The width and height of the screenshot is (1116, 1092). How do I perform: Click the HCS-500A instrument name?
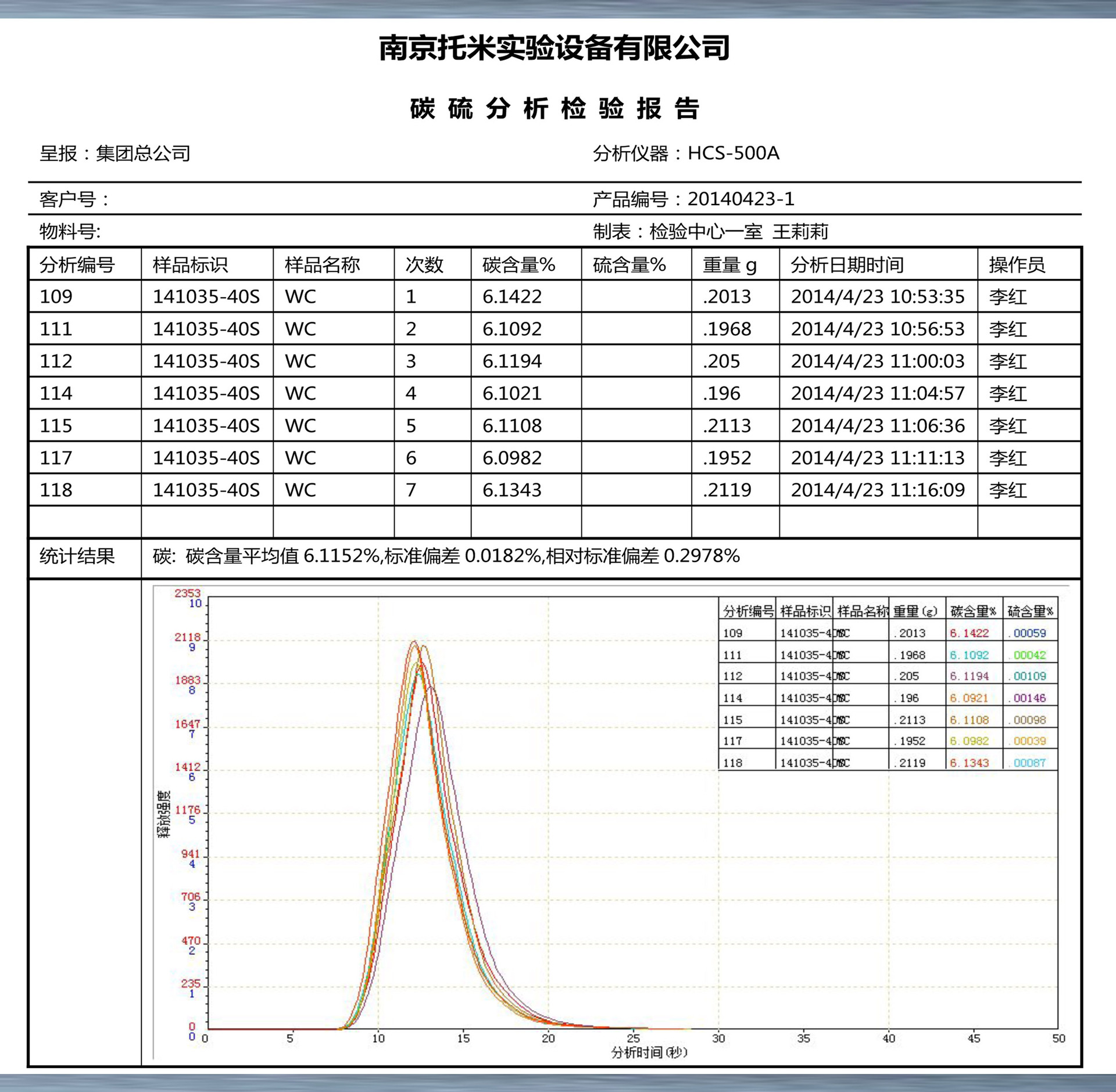pyautogui.click(x=733, y=153)
